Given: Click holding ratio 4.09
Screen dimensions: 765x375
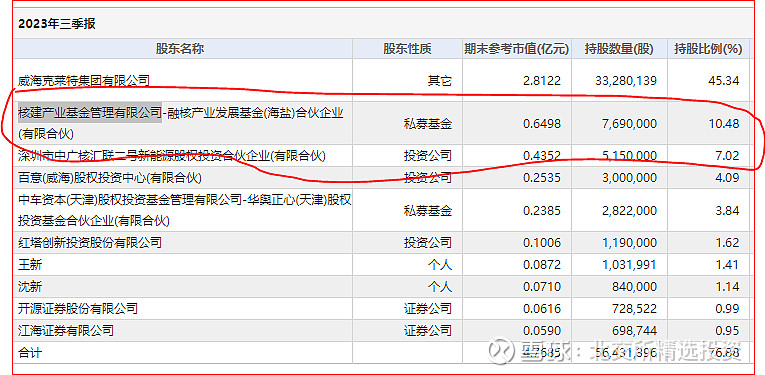Looking at the screenshot, I should point(728,178).
